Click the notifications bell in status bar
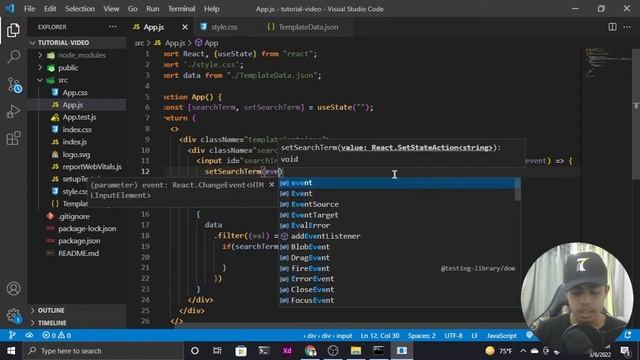 [628, 335]
